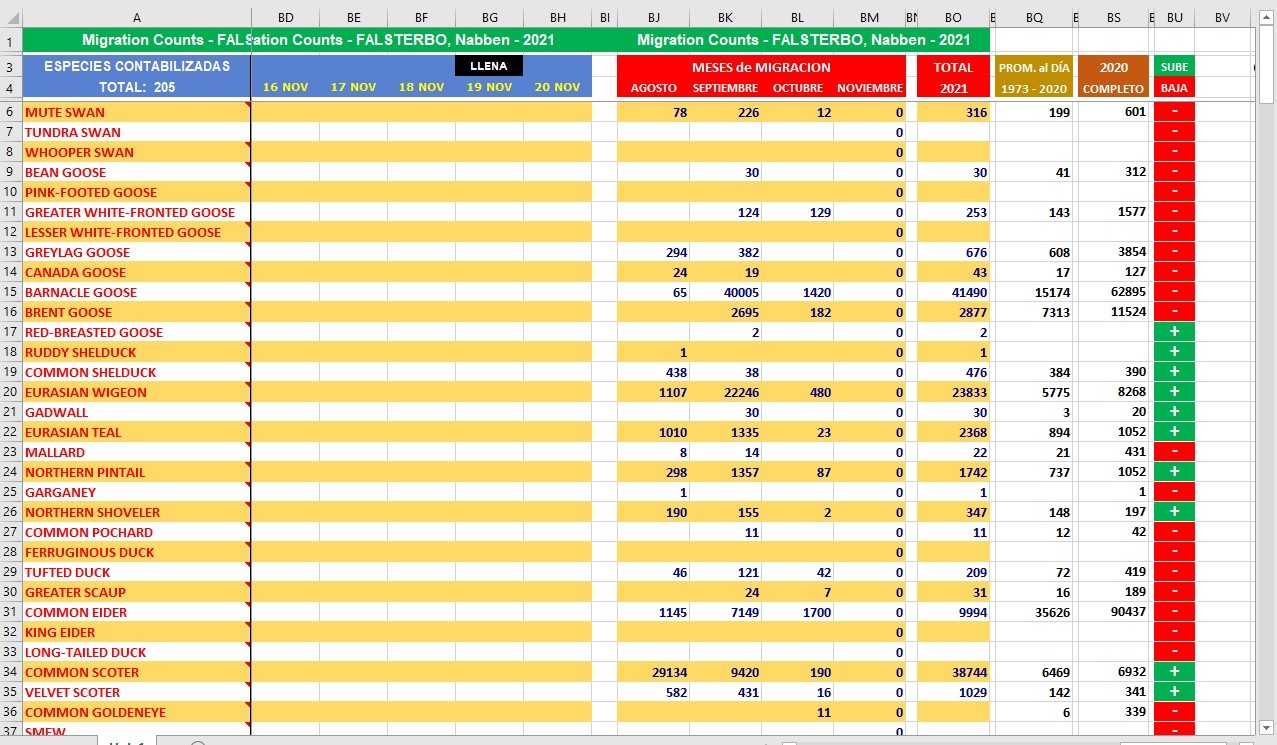This screenshot has width=1277, height=745.
Task: Select the BARNACLE GOOSE species cell
Action: click(136, 292)
